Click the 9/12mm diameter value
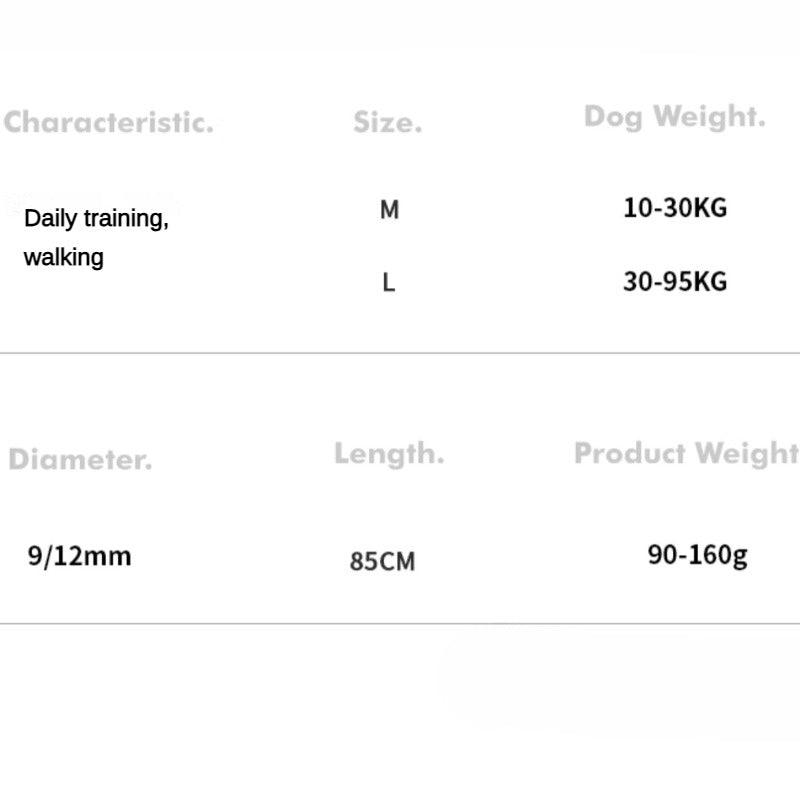Image resolution: width=800 pixels, height=800 pixels. click(79, 555)
